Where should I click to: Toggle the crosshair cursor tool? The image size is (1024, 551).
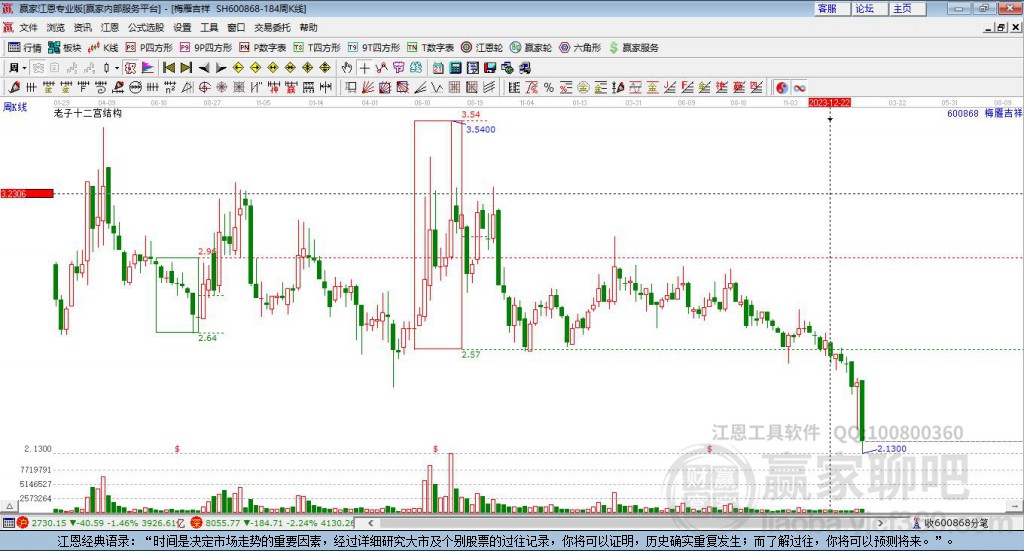pos(364,68)
